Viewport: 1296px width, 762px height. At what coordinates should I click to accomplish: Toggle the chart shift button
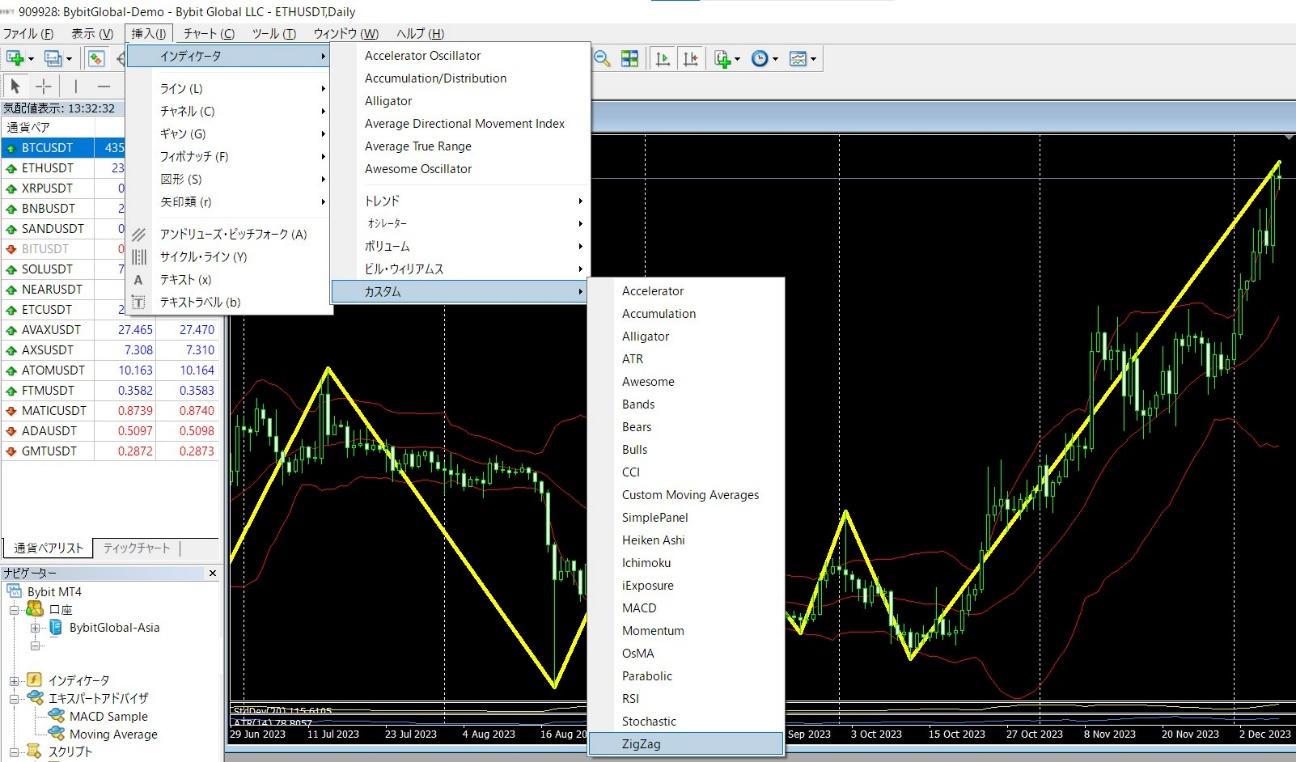pos(690,59)
